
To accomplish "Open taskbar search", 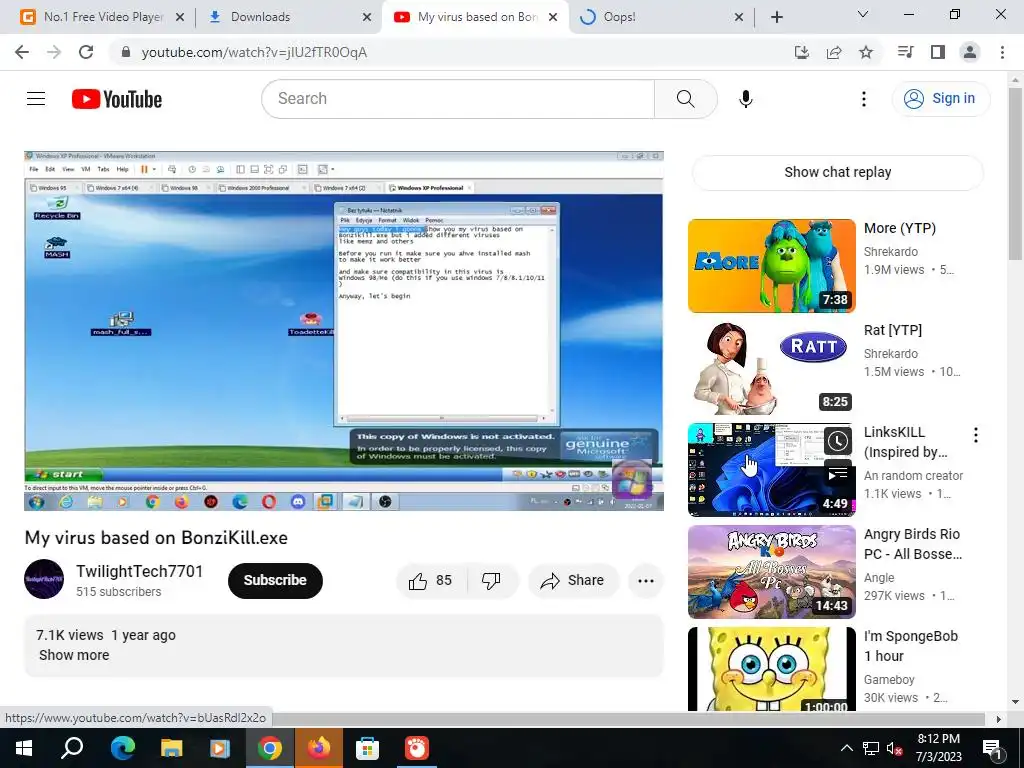I will (72, 748).
